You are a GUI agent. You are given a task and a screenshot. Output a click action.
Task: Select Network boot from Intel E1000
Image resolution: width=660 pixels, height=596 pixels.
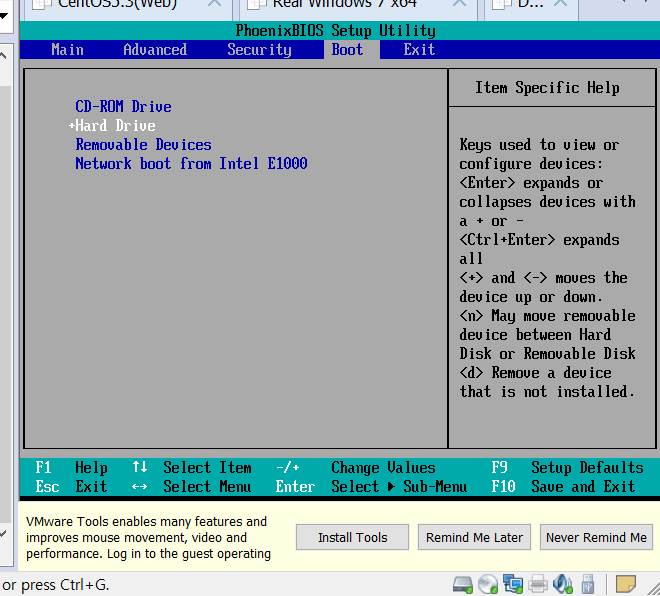pos(192,164)
